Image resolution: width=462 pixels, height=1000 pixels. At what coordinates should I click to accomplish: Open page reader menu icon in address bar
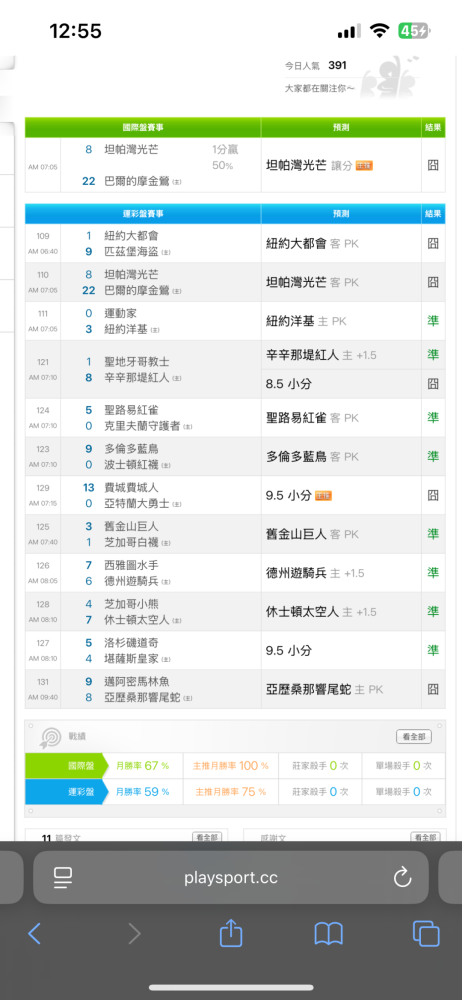tap(63, 878)
